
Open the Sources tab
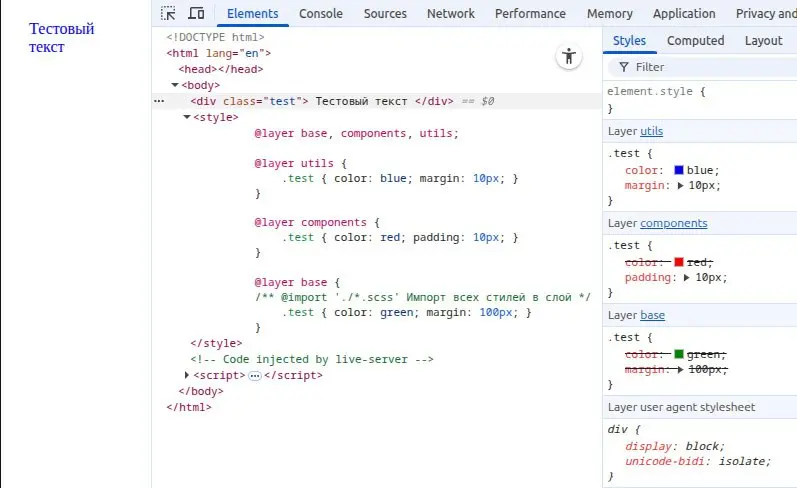(385, 14)
